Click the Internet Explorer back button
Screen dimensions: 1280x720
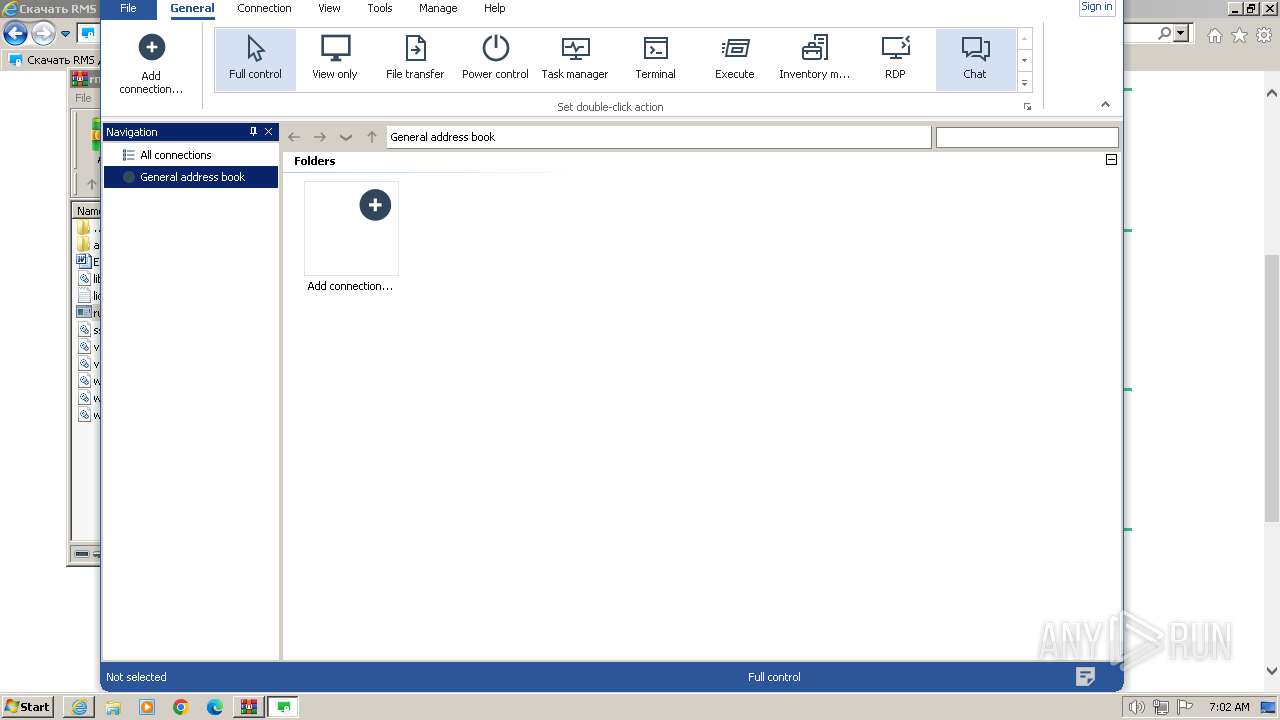15,33
